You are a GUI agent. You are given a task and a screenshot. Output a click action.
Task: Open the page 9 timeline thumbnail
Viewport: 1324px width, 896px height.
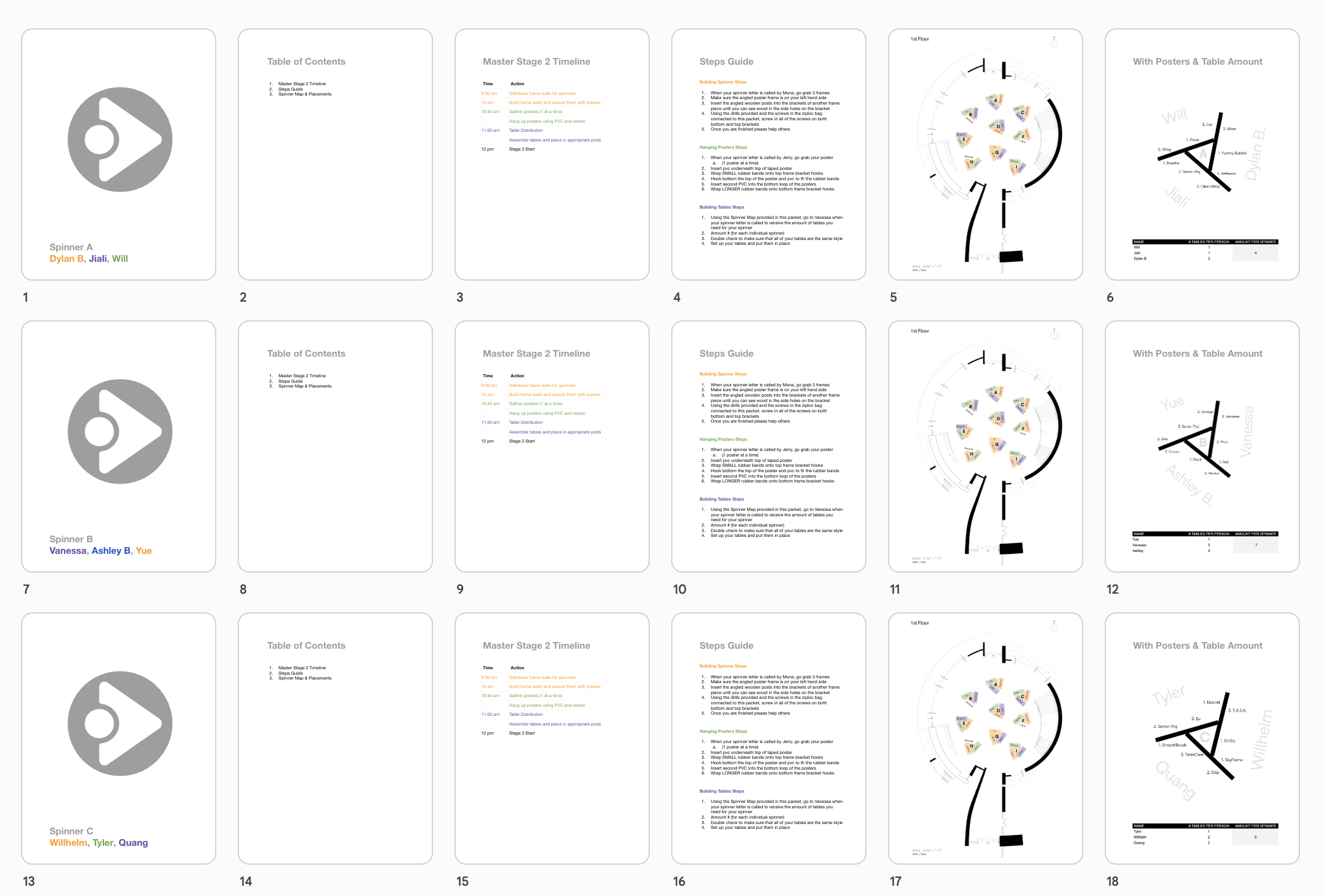pos(551,446)
